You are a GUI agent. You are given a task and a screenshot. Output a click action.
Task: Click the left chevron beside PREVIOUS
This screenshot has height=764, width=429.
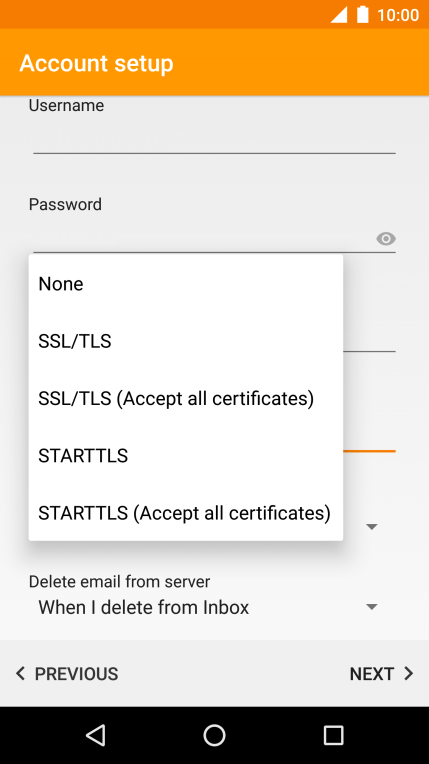20,673
